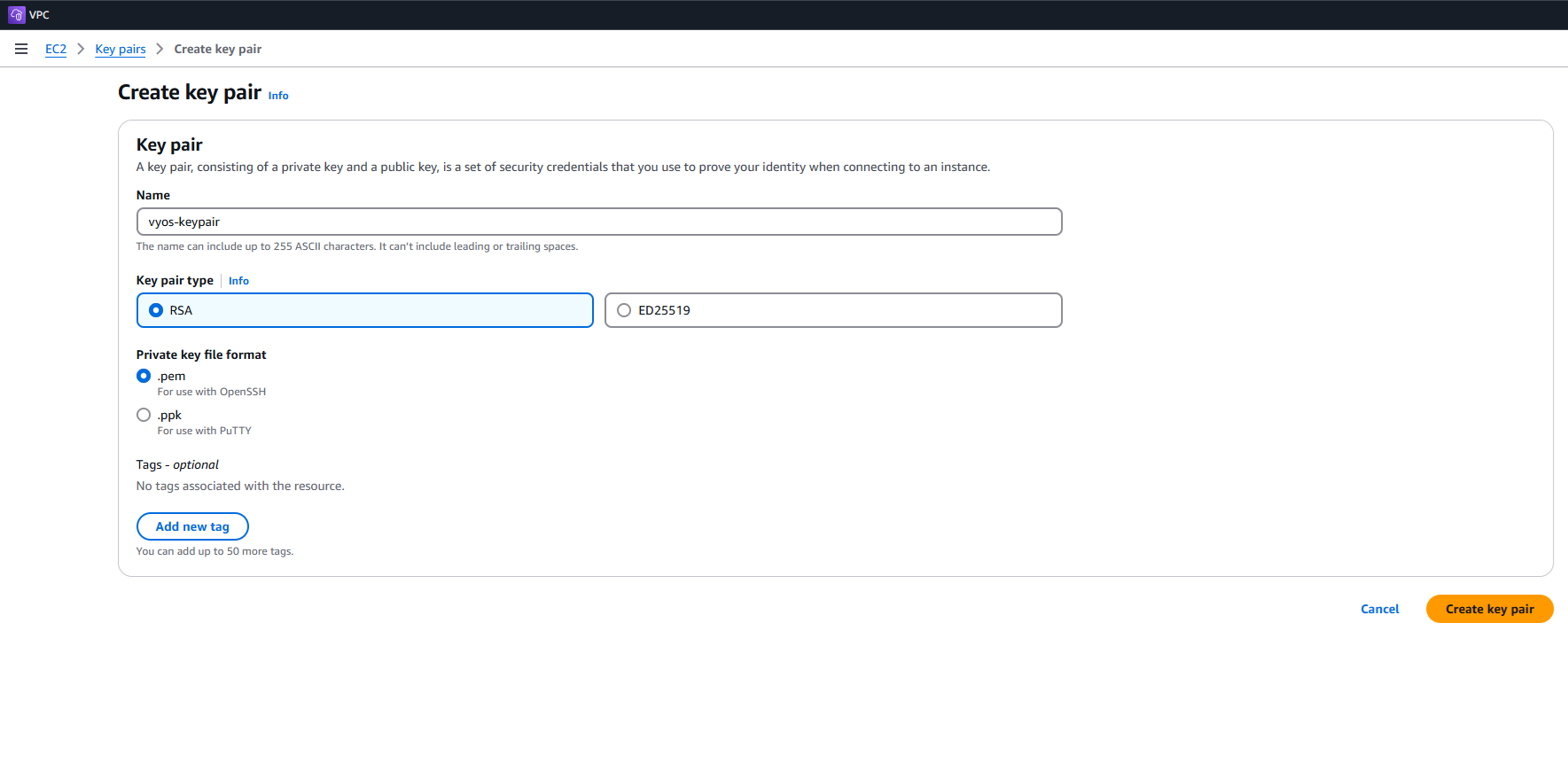Image resolution: width=1568 pixels, height=771 pixels.
Task: Click the Add new tag button
Action: coord(192,526)
